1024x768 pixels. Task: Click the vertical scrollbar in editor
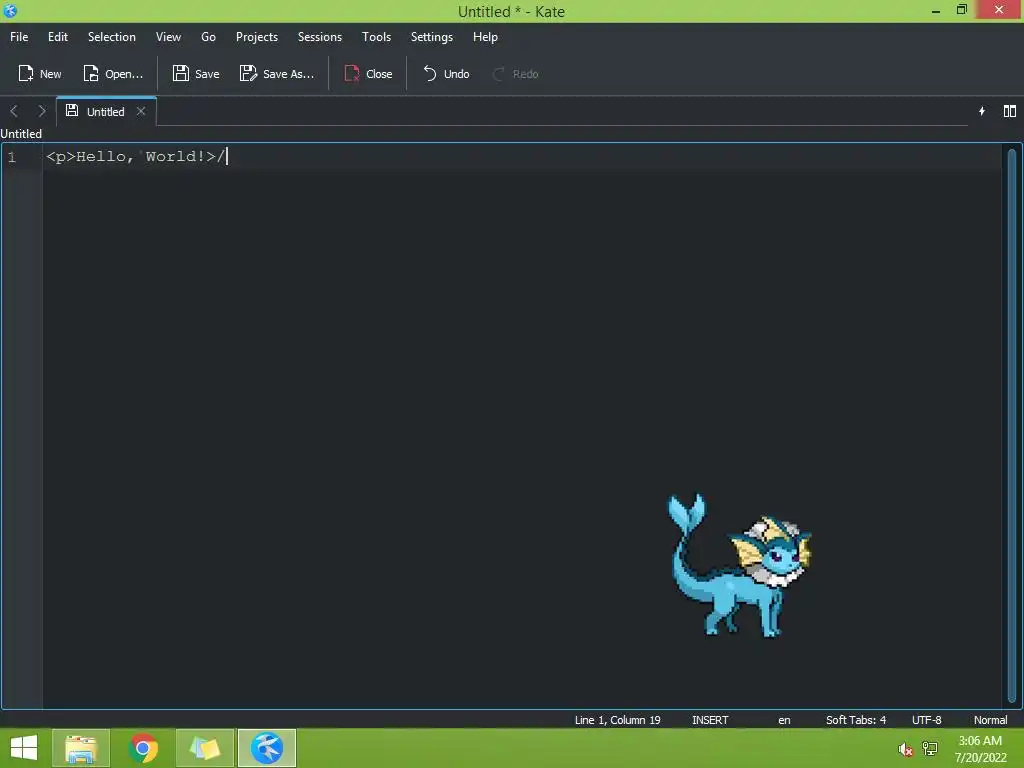(1012, 424)
